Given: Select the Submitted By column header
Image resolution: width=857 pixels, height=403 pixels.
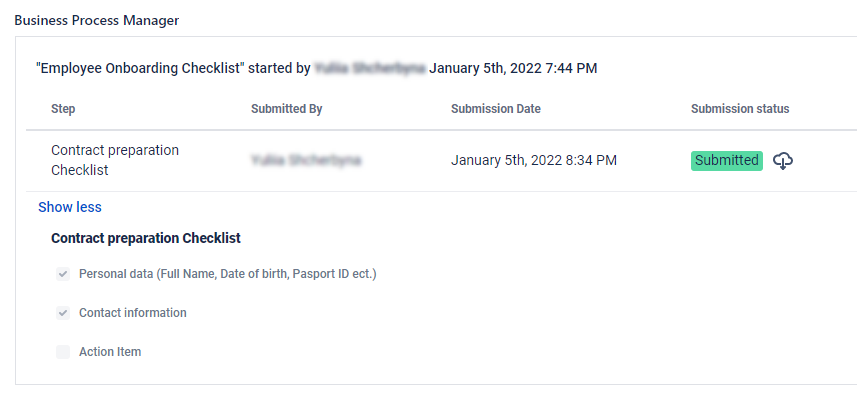Looking at the screenshot, I should [286, 109].
